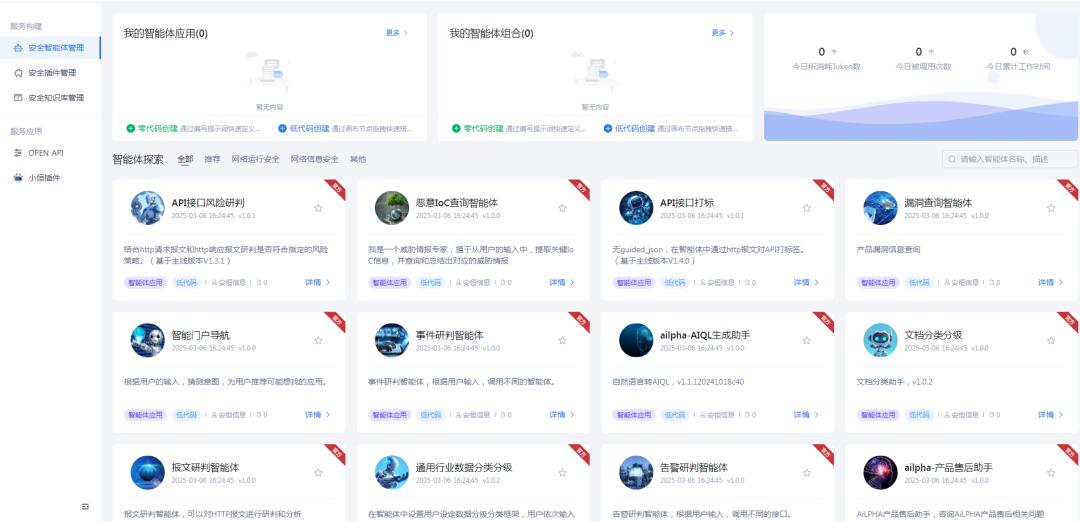Favorite 事件研判智能体 with the star icon
Screen dimensions: 1080x522
[x=563, y=340]
